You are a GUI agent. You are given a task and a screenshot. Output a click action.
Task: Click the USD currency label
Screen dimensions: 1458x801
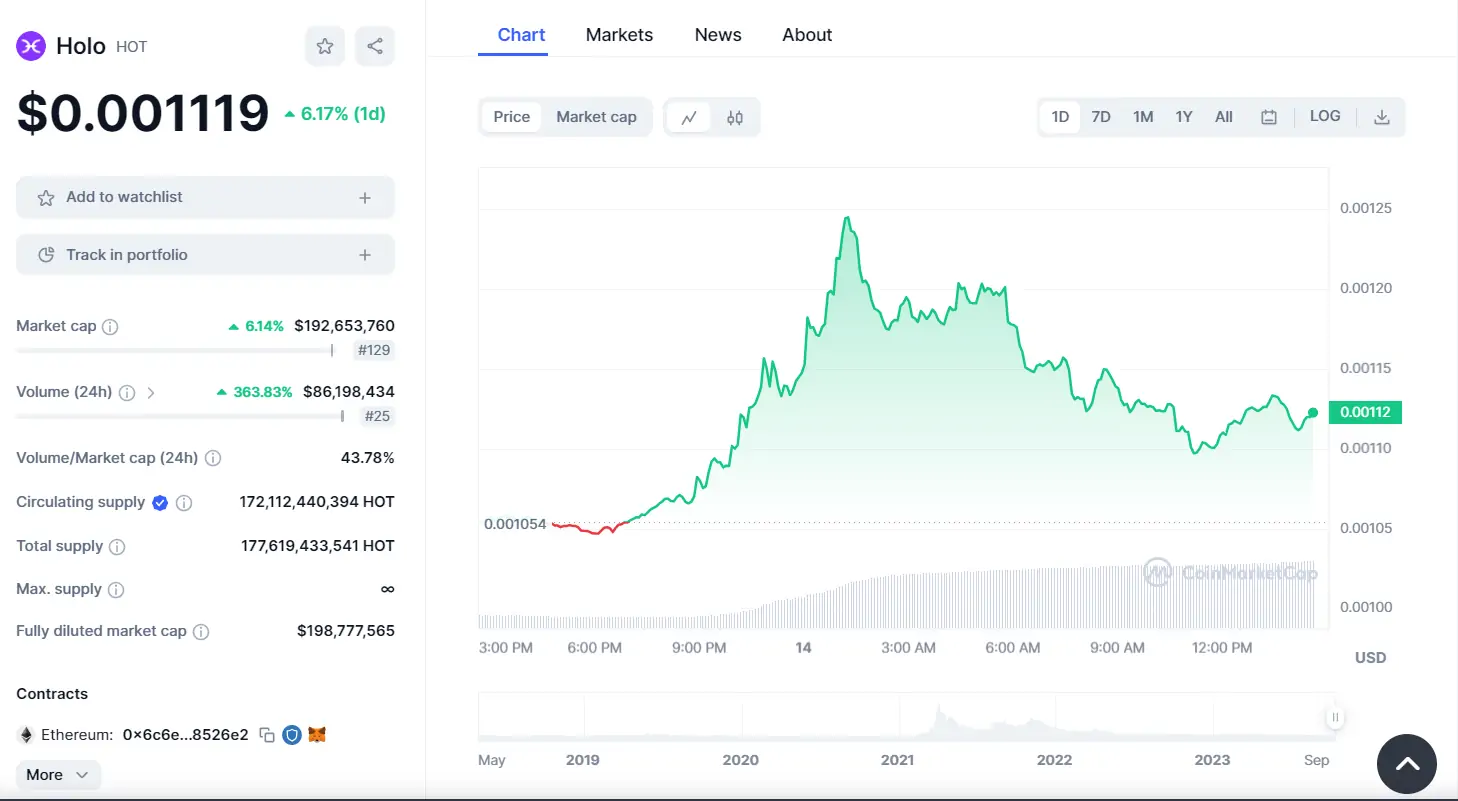(x=1370, y=658)
